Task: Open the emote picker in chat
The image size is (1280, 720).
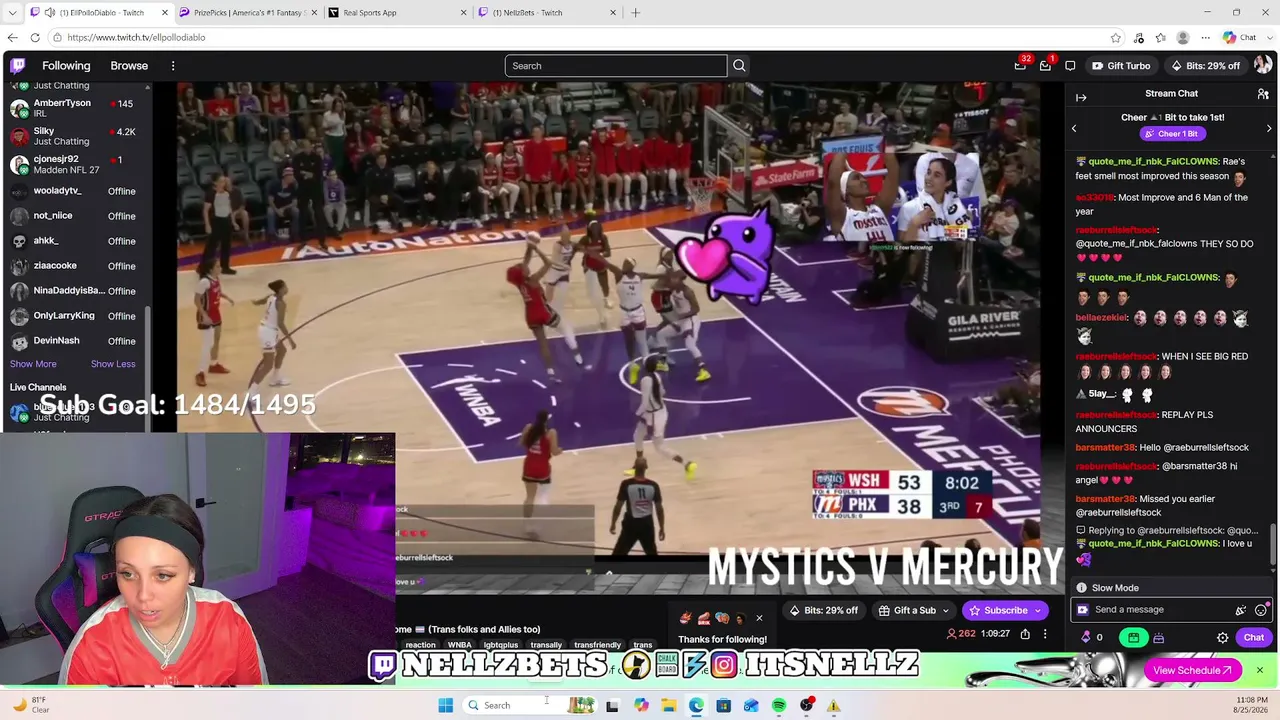Action: [x=1261, y=610]
